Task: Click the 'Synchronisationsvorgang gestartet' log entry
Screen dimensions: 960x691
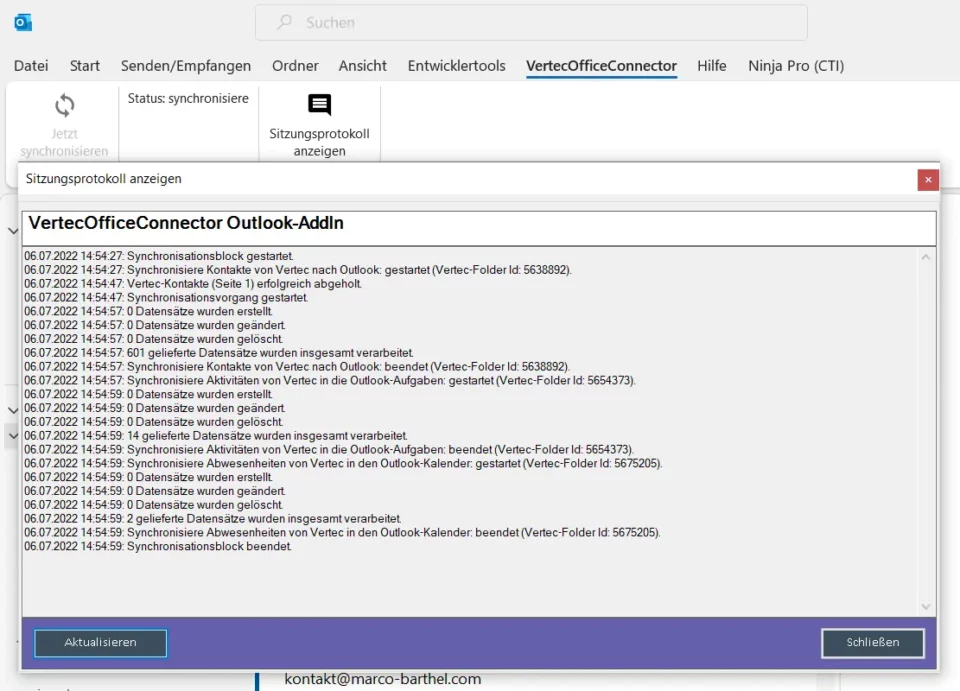Action: pos(166,297)
